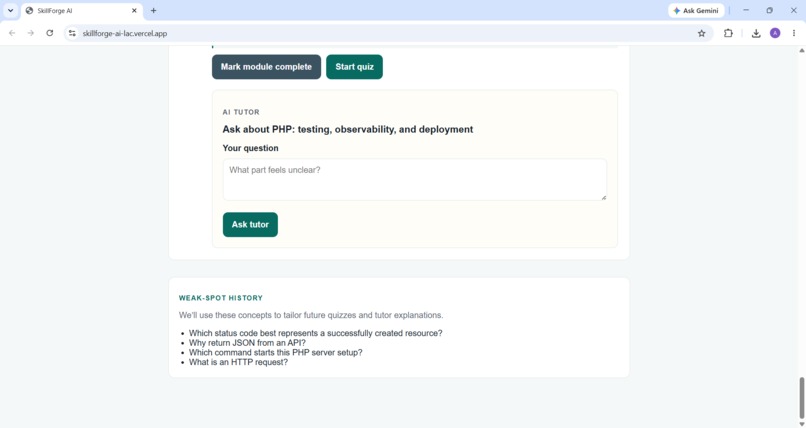Click Mark module complete button
Image resolution: width=806 pixels, height=428 pixels.
[266, 67]
